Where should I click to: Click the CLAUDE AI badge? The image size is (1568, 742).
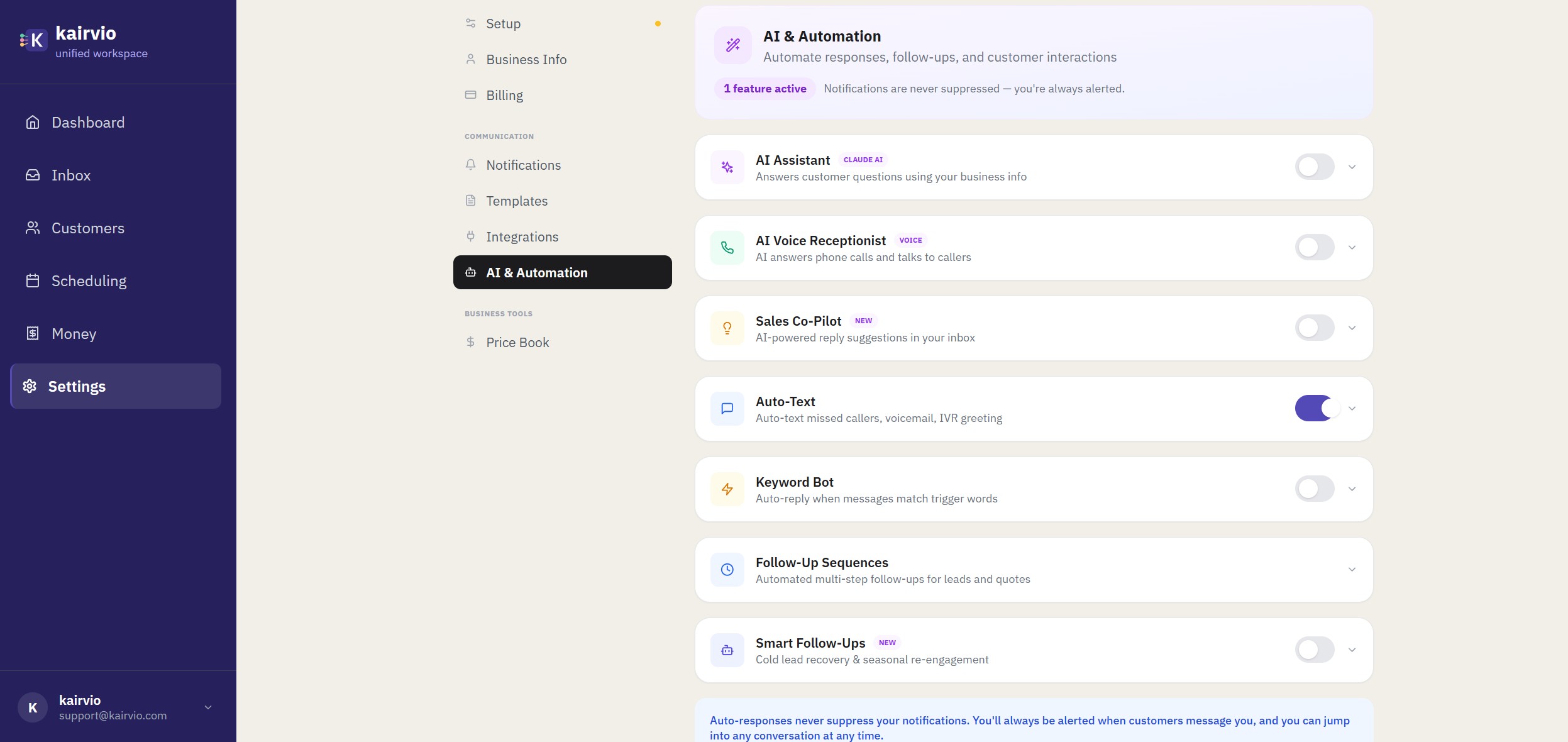(x=863, y=160)
